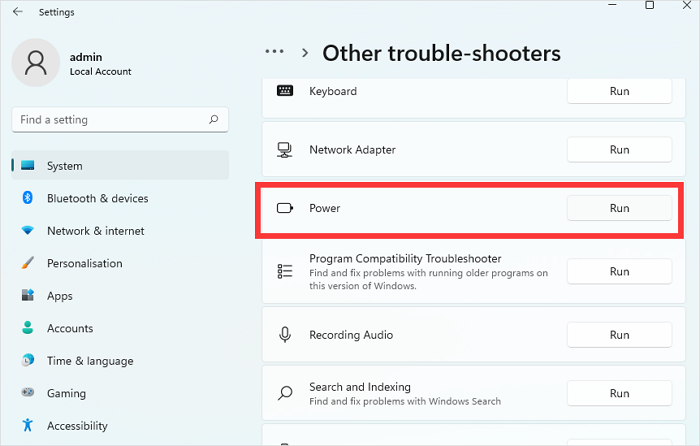Click the admin profile avatar

tap(36, 63)
